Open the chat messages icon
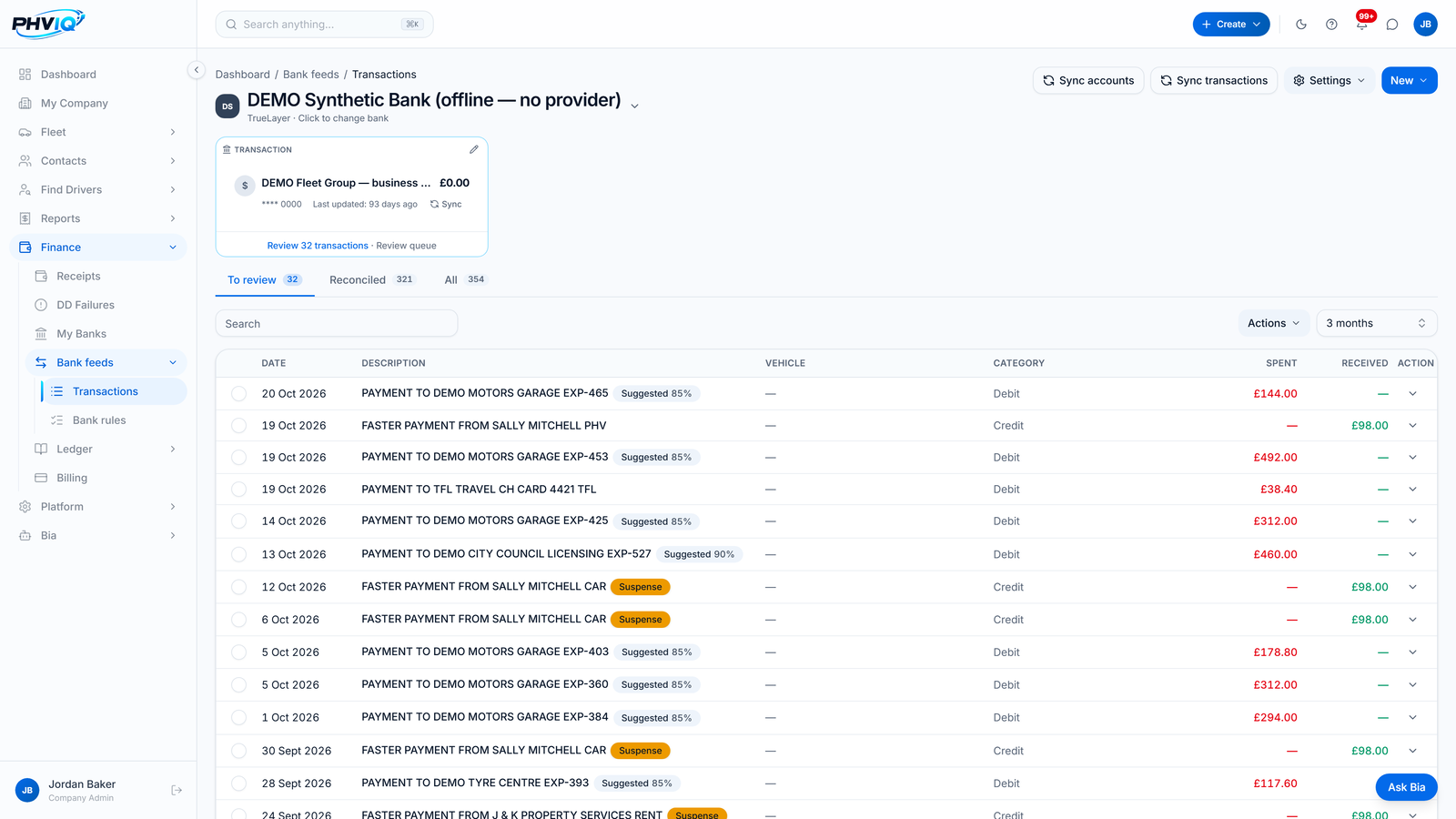The width and height of the screenshot is (1456, 819). click(1392, 25)
